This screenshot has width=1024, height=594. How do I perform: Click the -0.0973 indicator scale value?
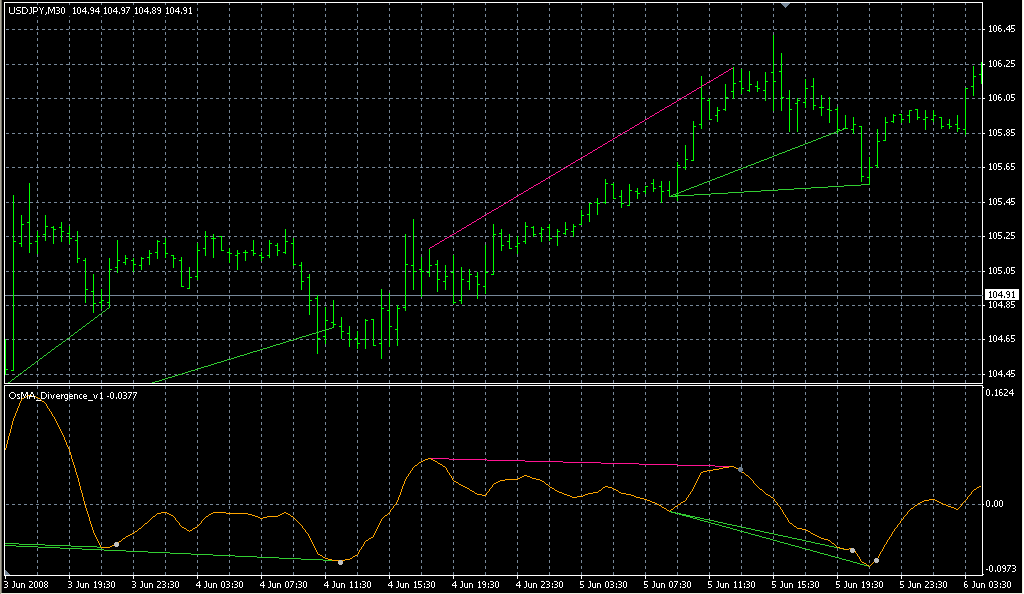click(x=1001, y=569)
